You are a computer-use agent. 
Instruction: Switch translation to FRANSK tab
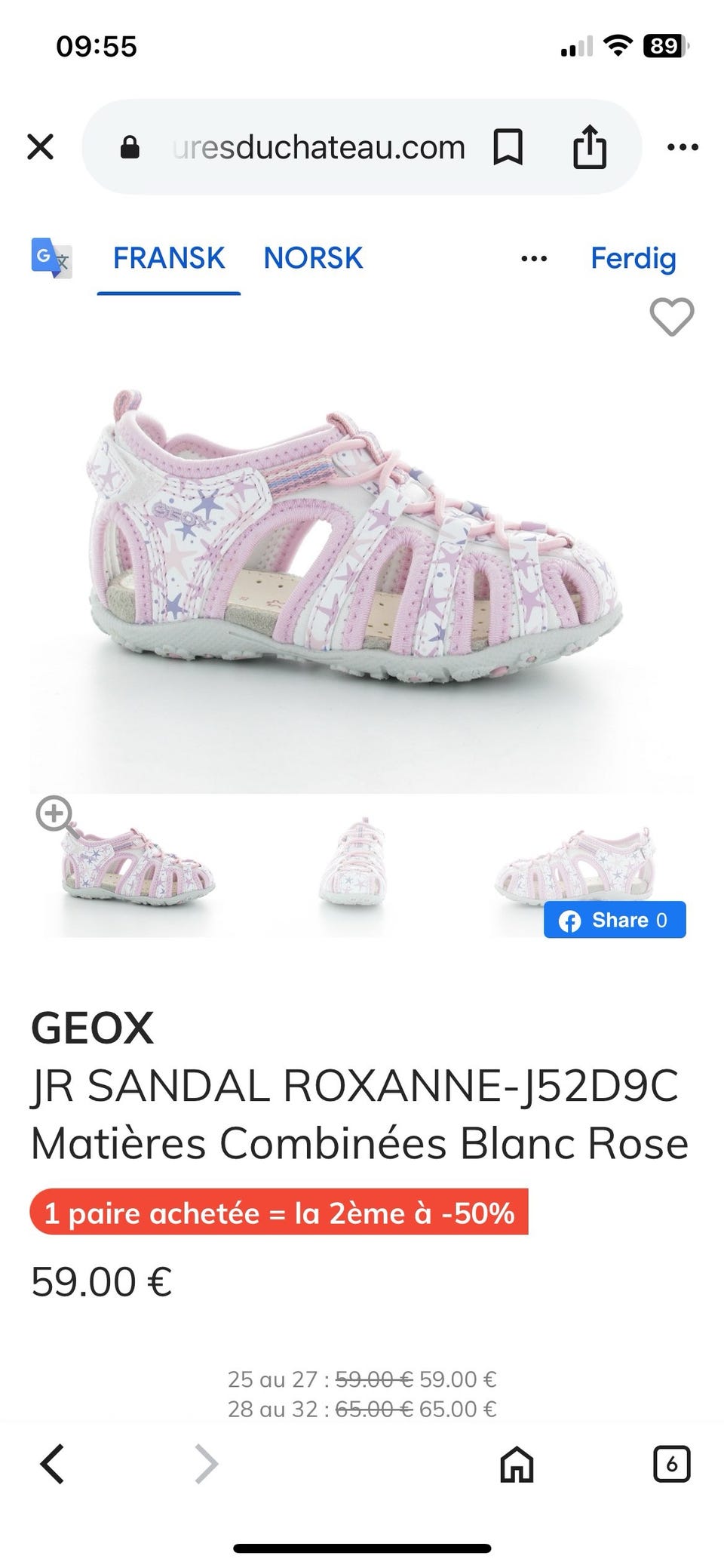(169, 258)
